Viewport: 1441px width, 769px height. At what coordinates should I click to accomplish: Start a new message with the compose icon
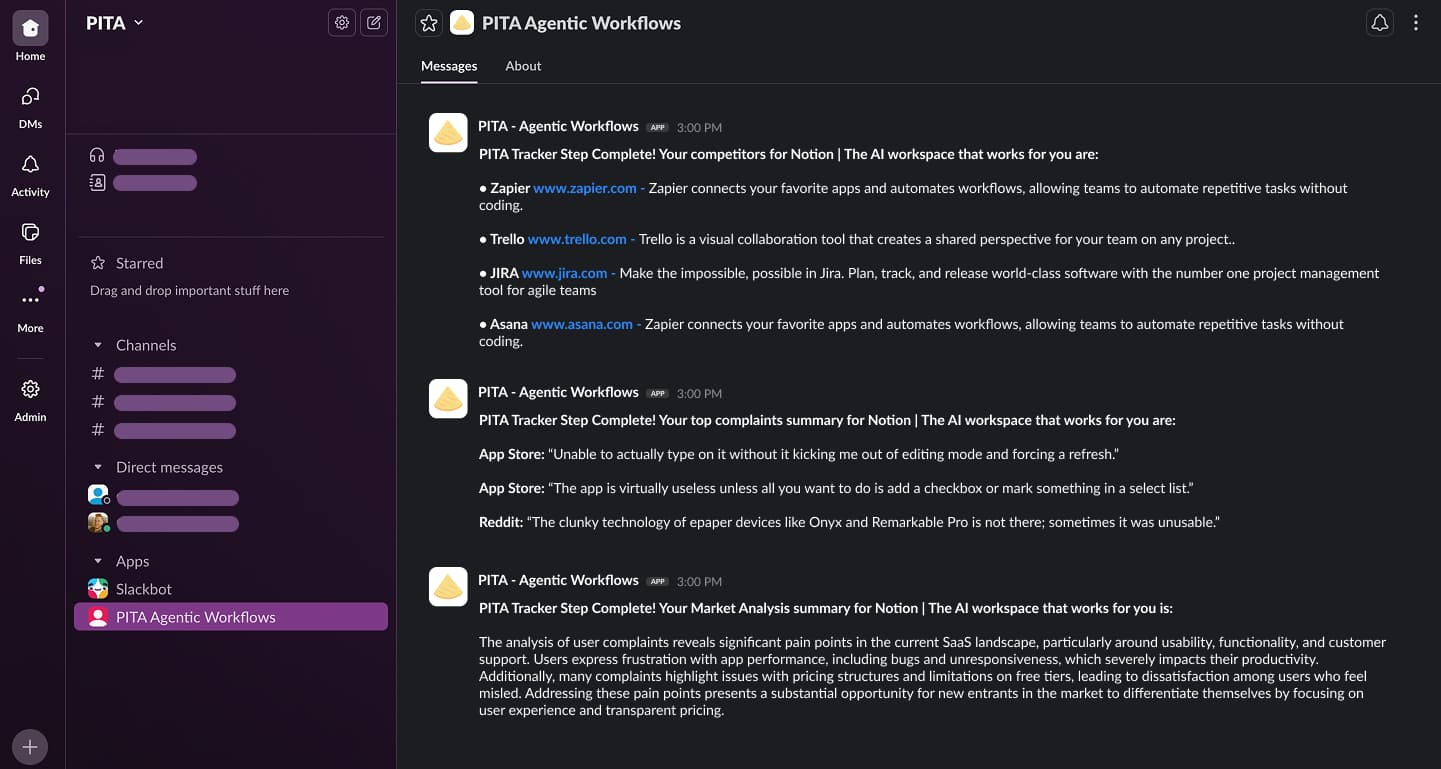(374, 22)
